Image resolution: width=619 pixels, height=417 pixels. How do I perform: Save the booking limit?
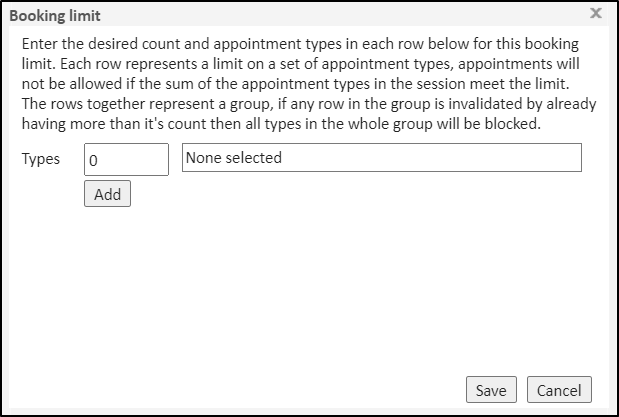pyautogui.click(x=490, y=389)
